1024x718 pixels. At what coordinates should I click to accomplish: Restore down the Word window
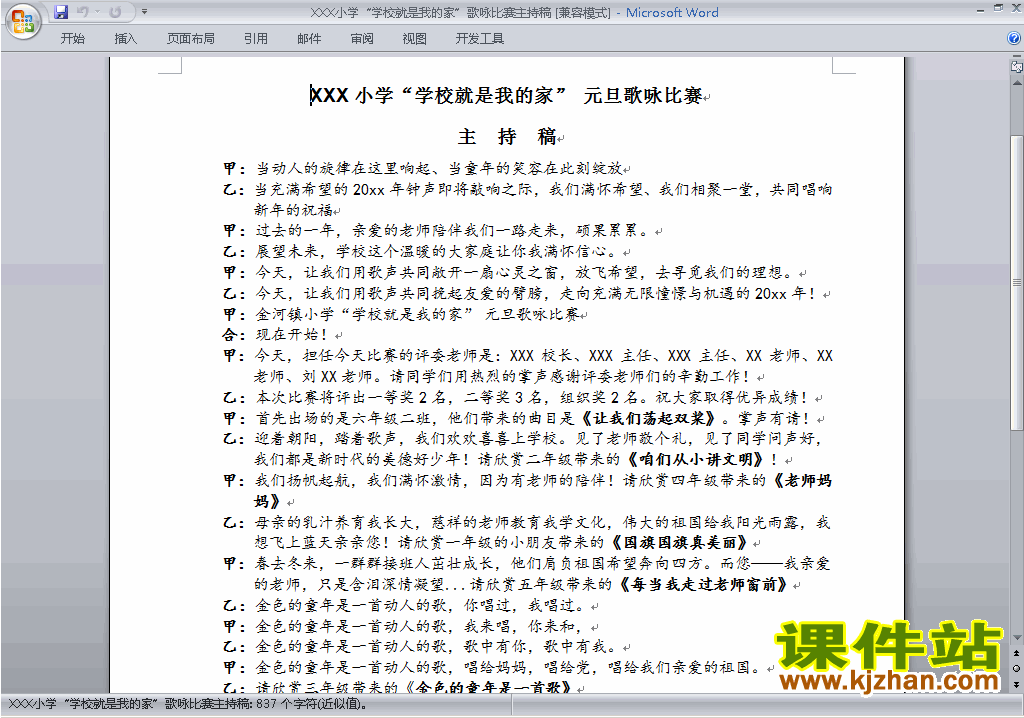(998, 8)
